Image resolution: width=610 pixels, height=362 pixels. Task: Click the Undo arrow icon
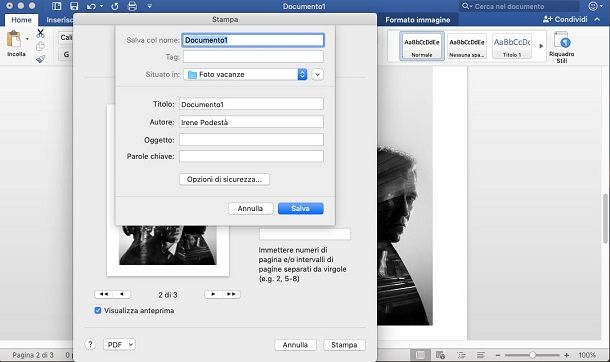point(91,6)
